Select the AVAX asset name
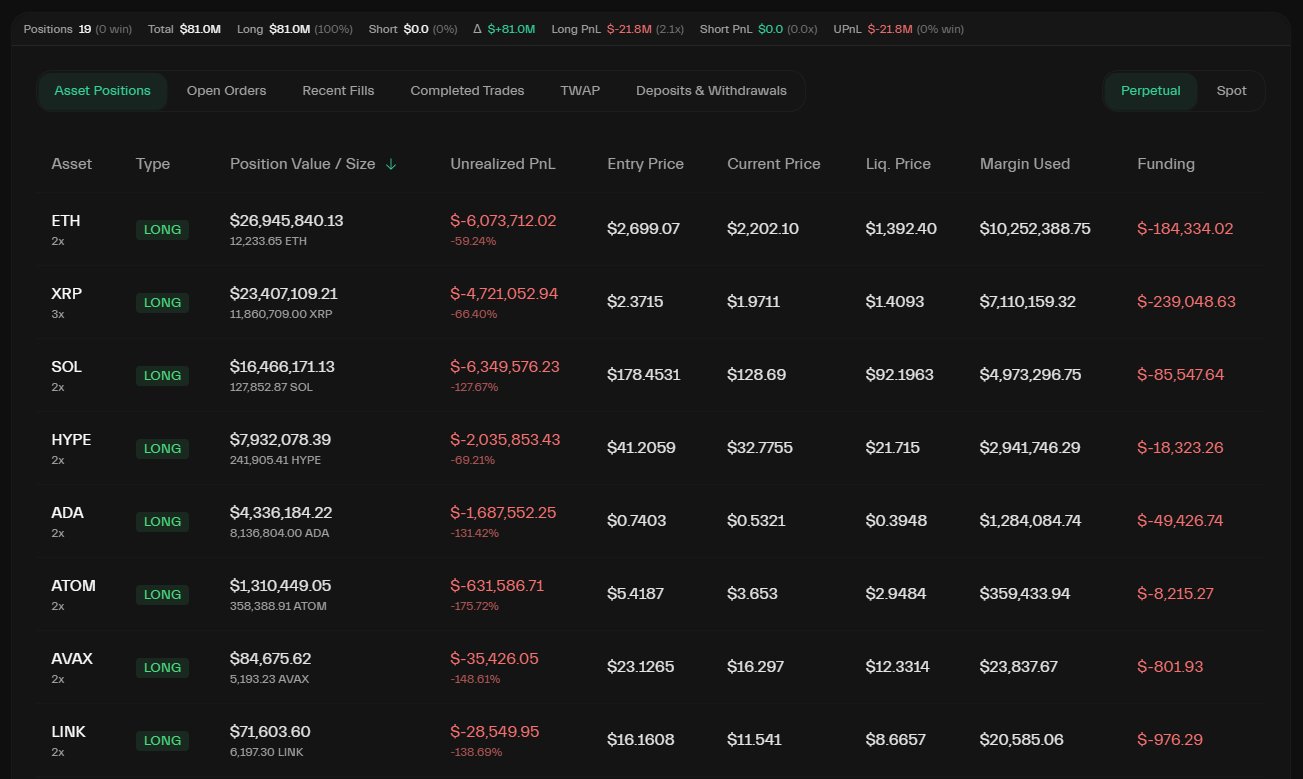1303x779 pixels. pos(72,659)
